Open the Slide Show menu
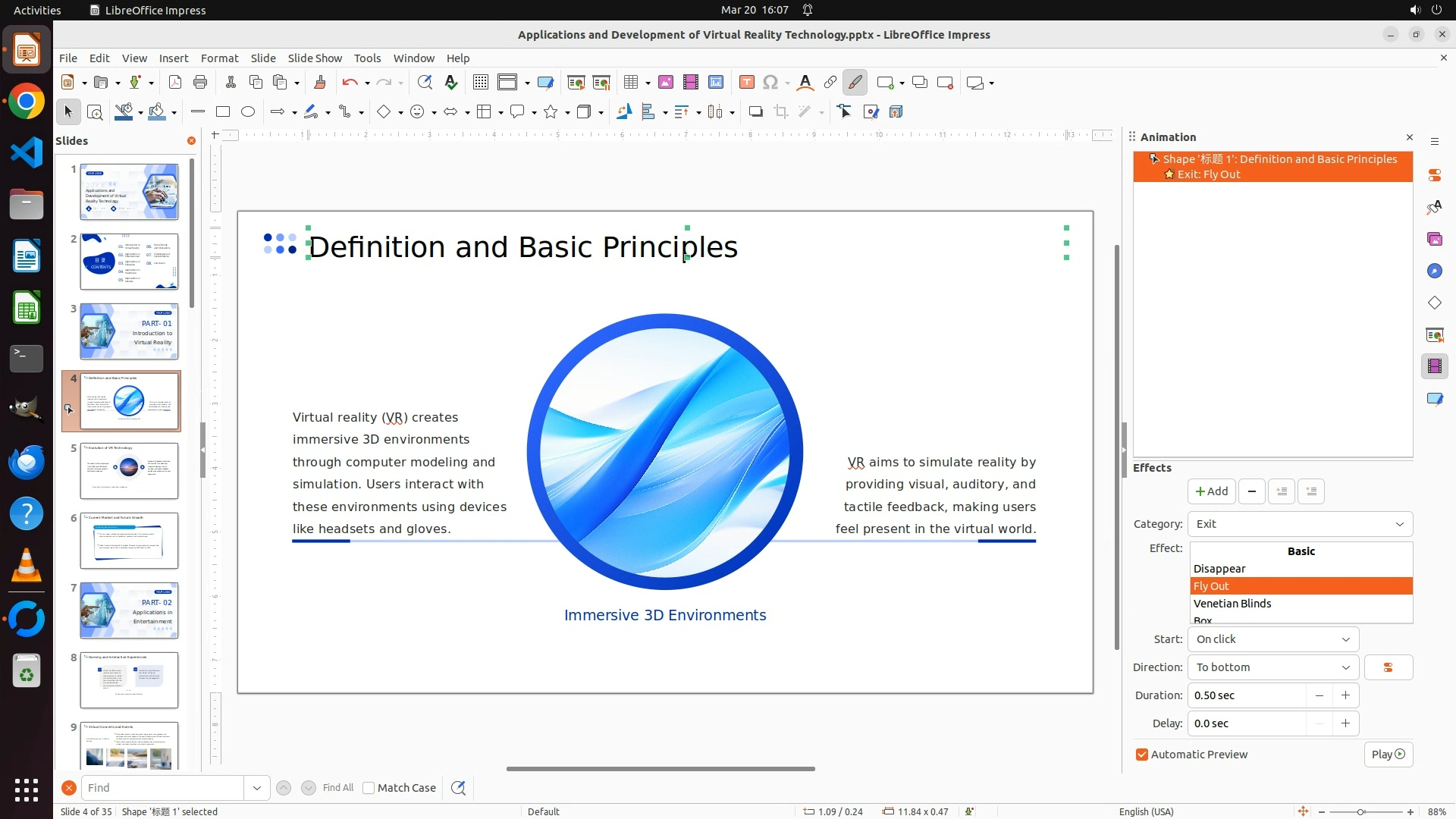Screen dimensions: 1456x819 (x=315, y=58)
